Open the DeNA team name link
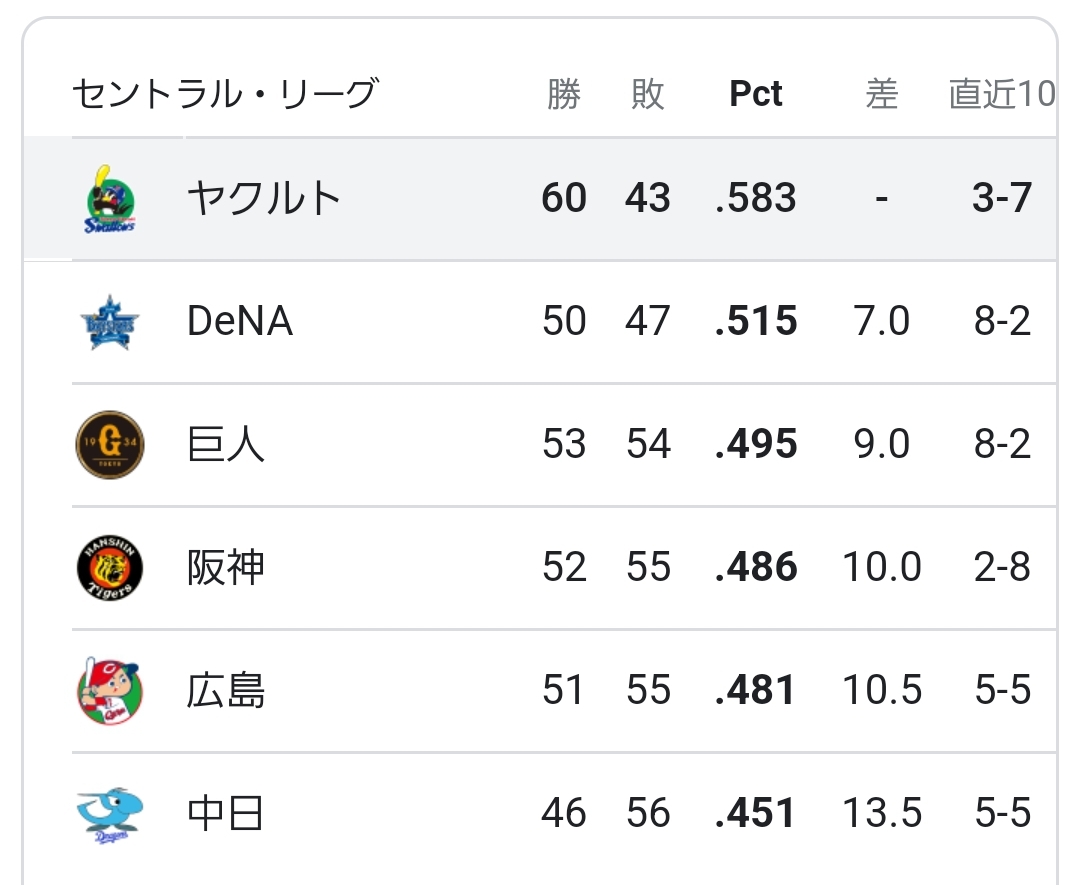 point(240,322)
